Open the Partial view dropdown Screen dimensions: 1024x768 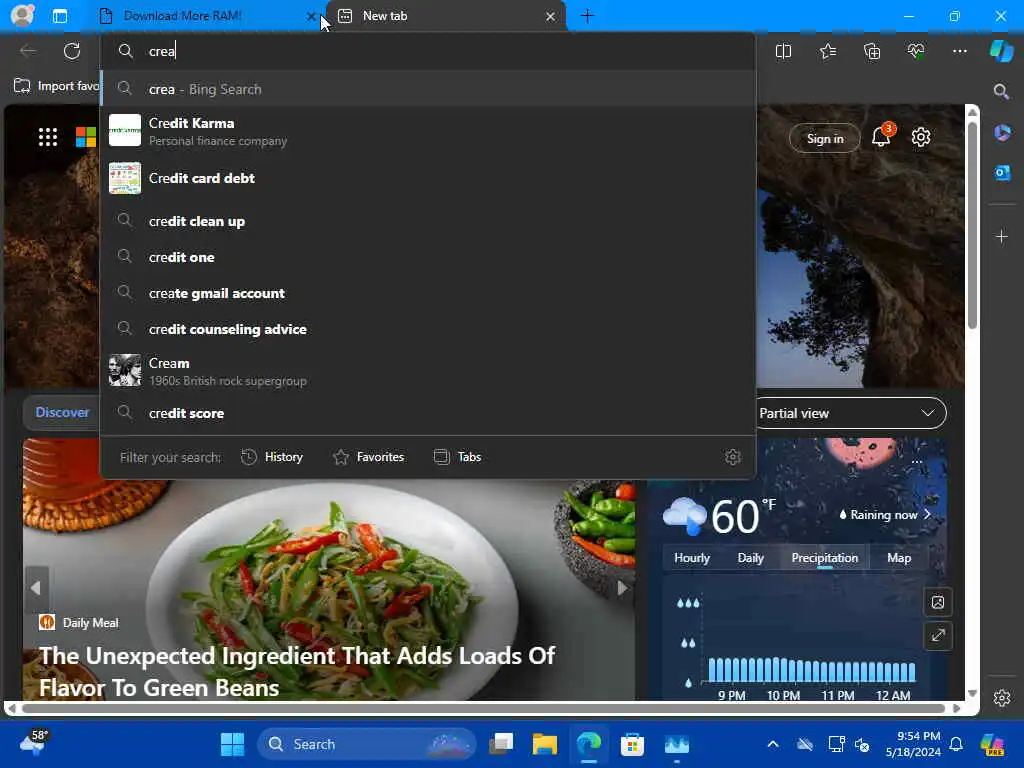(x=851, y=413)
